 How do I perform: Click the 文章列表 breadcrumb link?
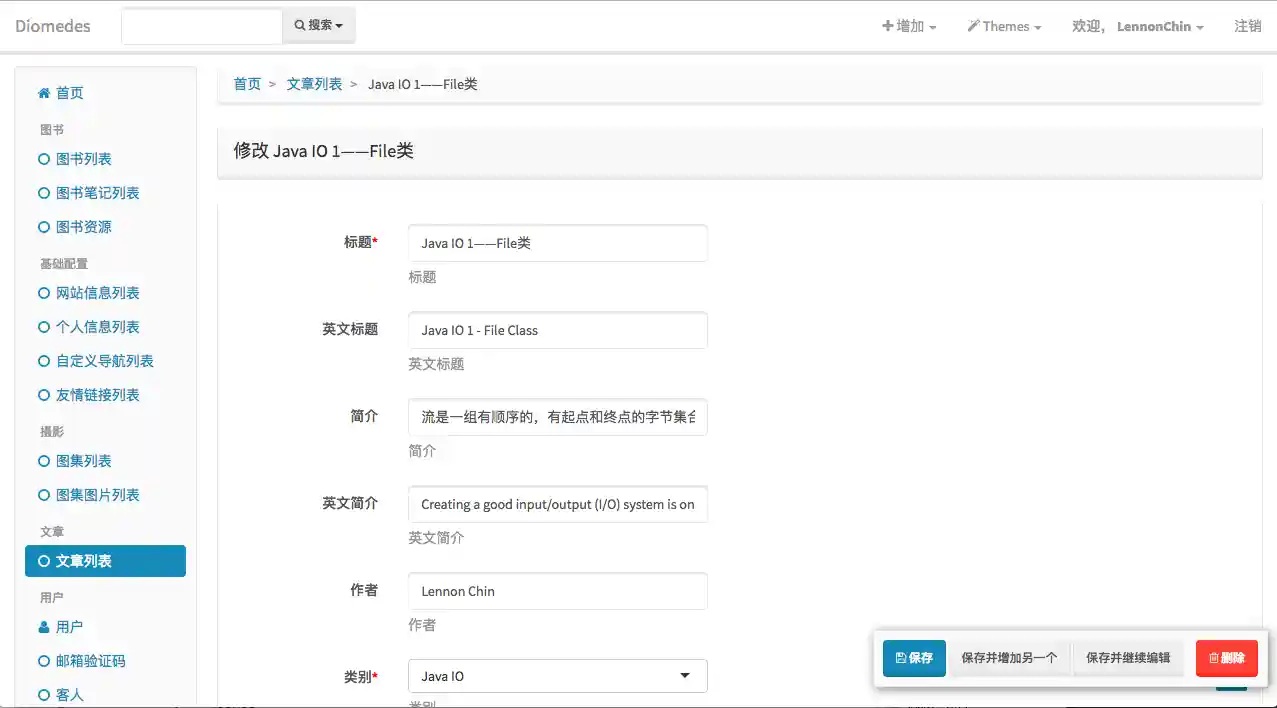[x=314, y=84]
